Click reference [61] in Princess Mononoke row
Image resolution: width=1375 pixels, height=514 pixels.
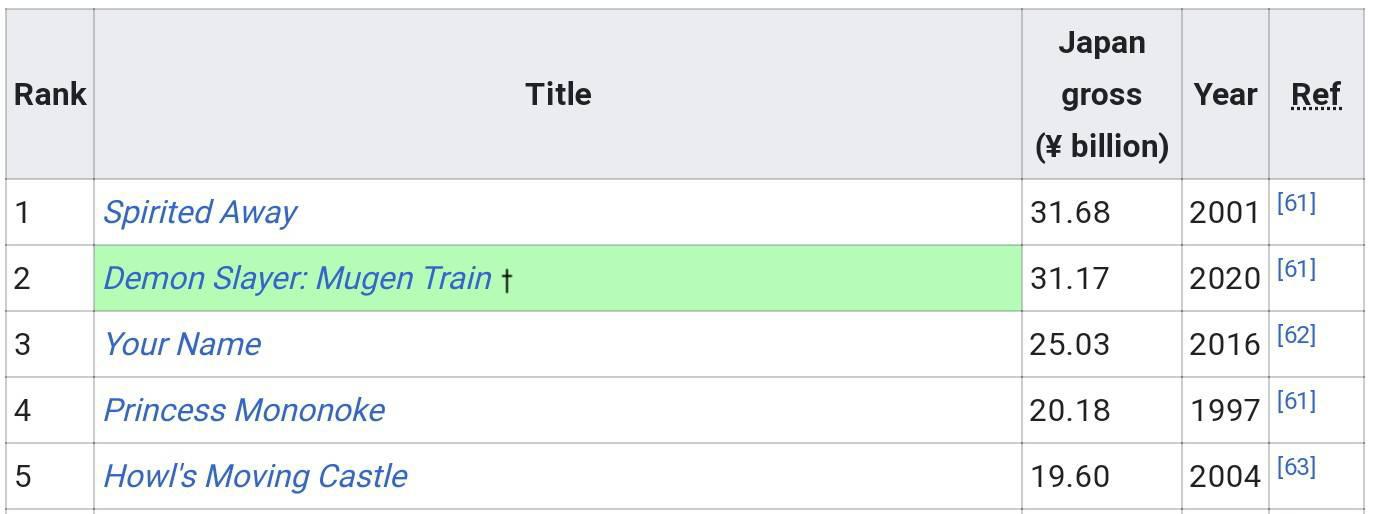click(1296, 401)
